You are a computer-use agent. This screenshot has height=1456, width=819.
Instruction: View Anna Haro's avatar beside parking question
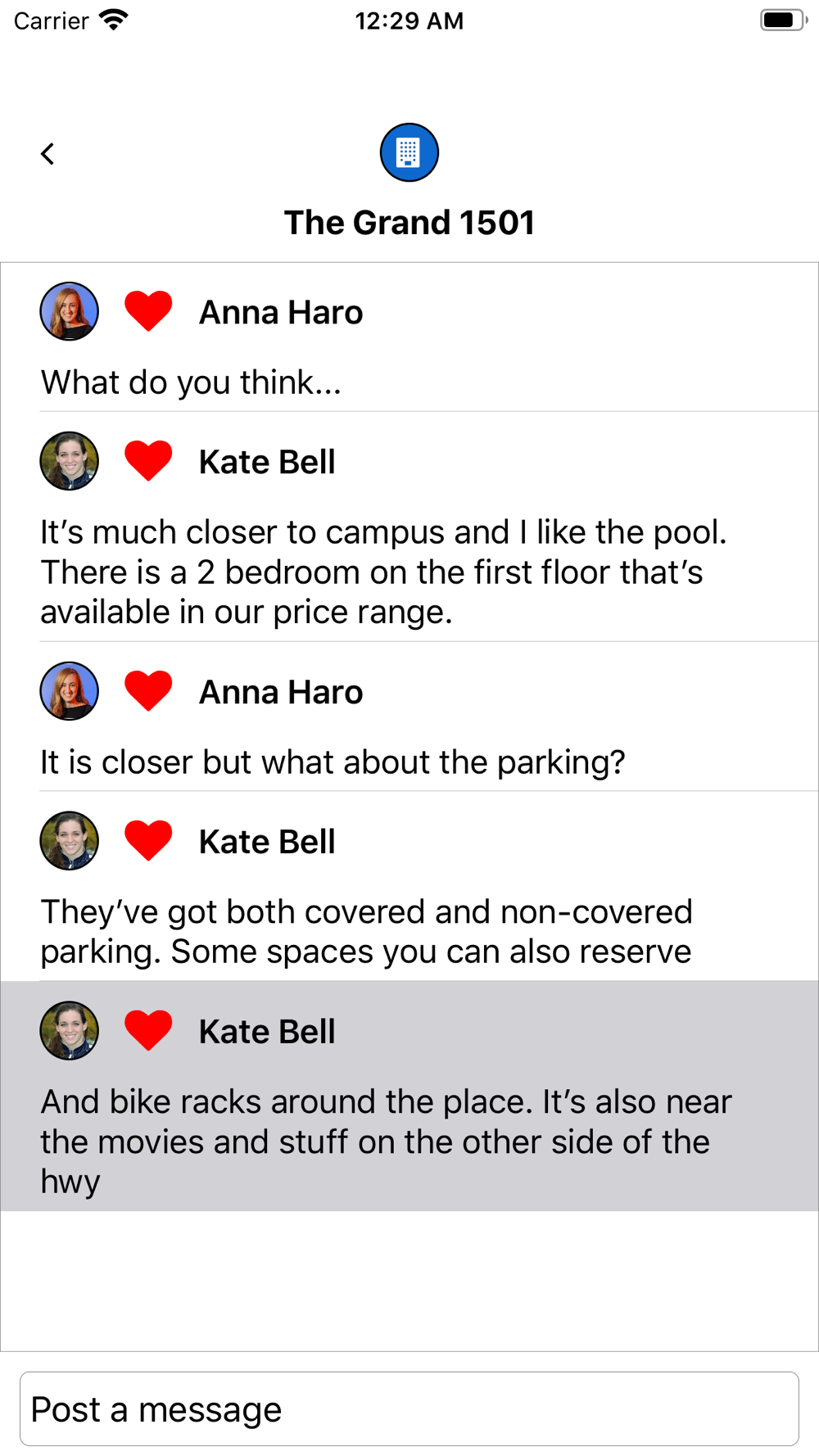point(70,691)
